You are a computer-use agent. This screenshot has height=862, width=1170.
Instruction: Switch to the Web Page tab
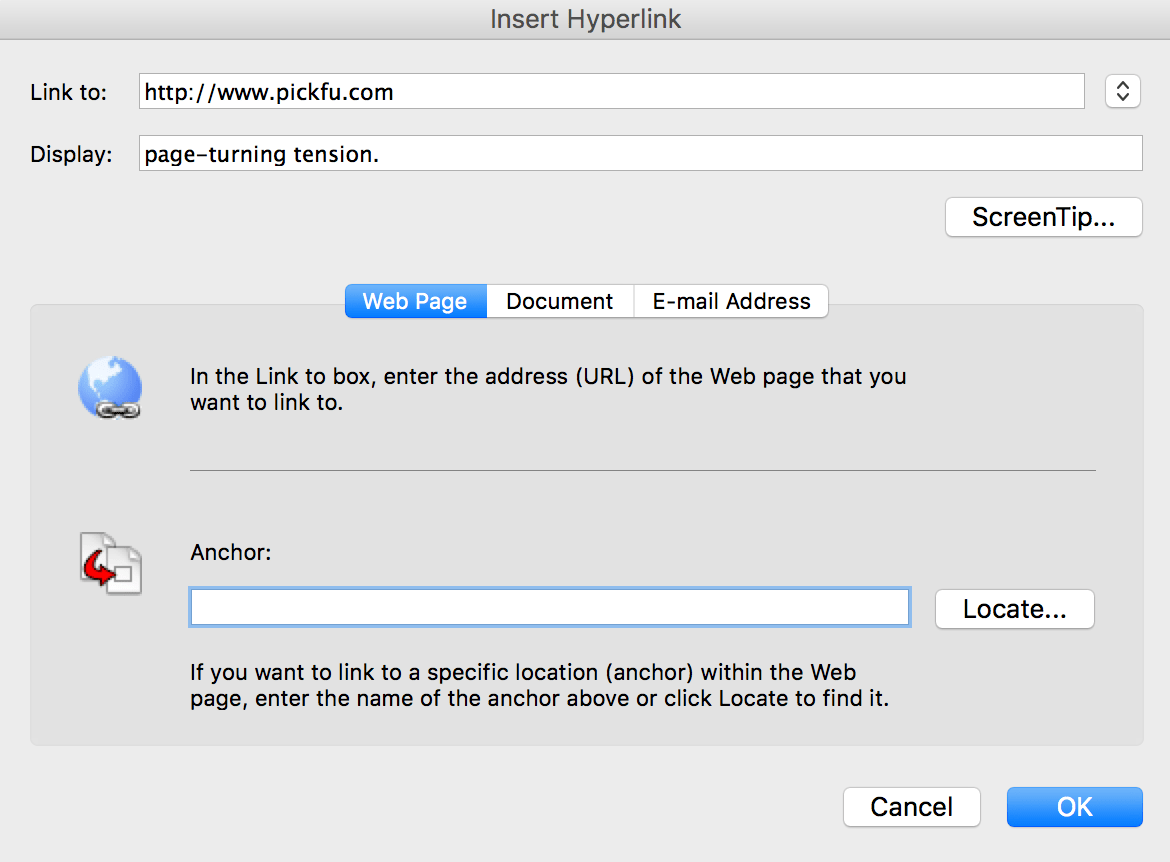tap(415, 301)
